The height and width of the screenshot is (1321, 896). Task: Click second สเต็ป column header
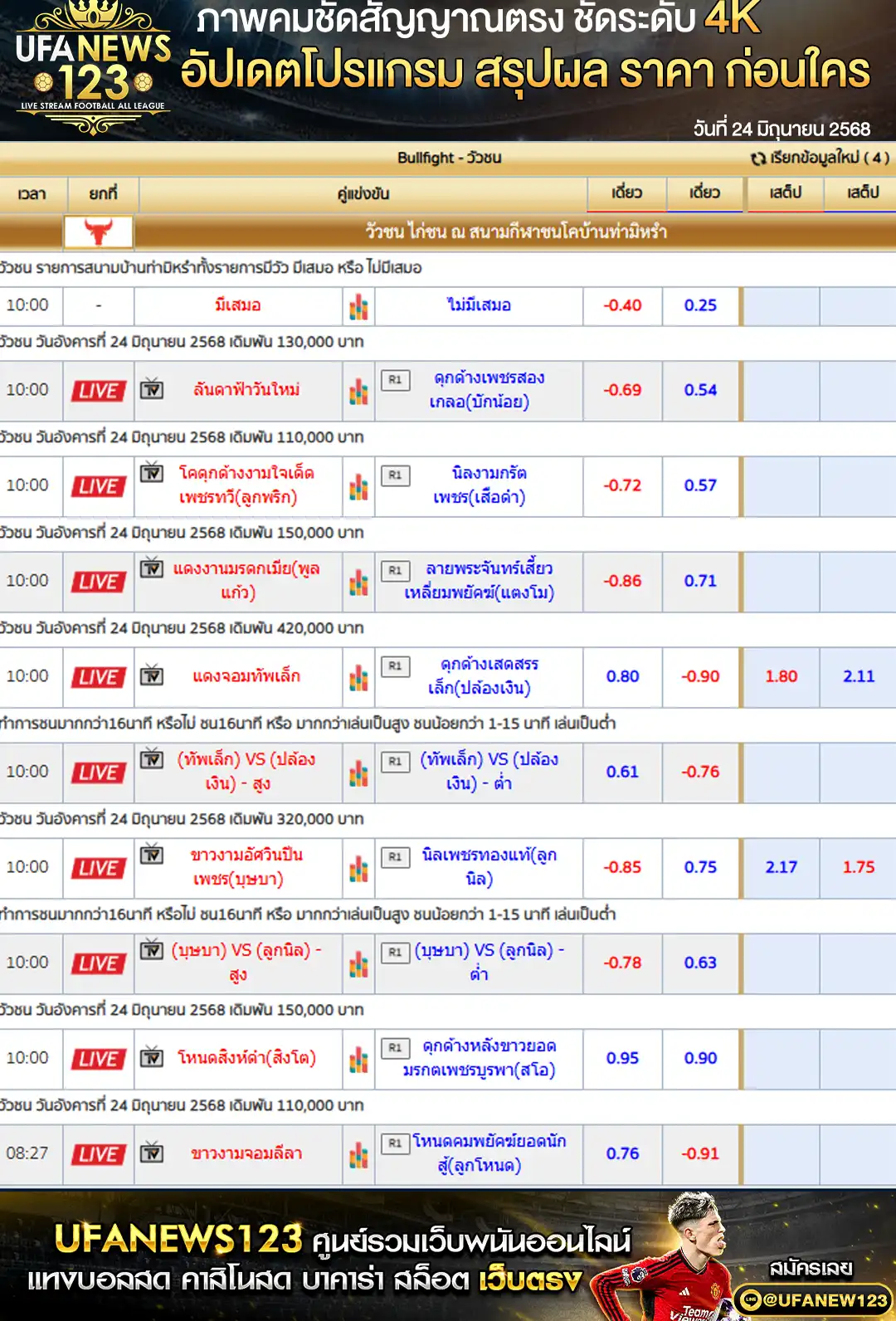click(x=861, y=193)
